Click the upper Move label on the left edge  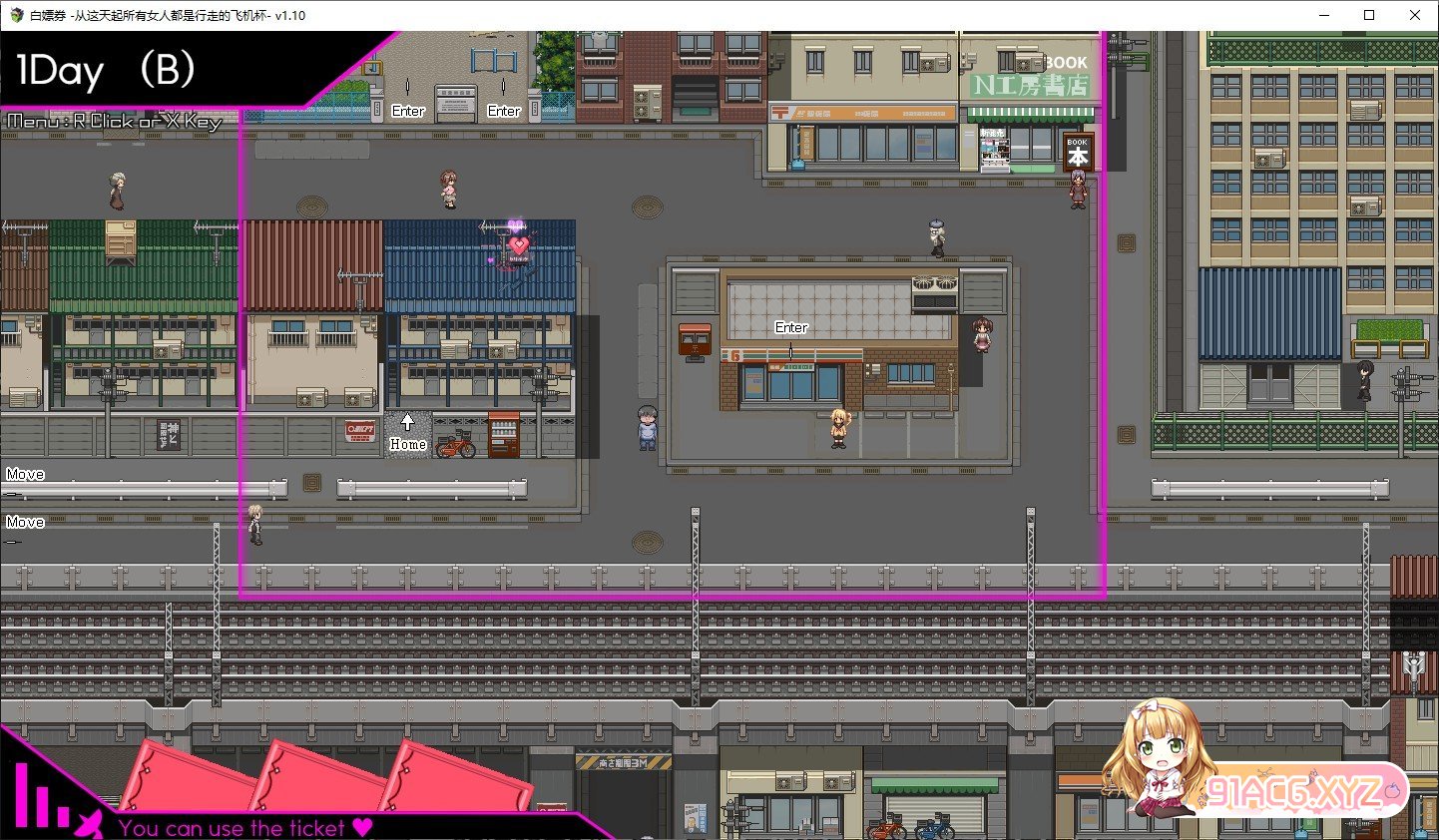pos(25,474)
